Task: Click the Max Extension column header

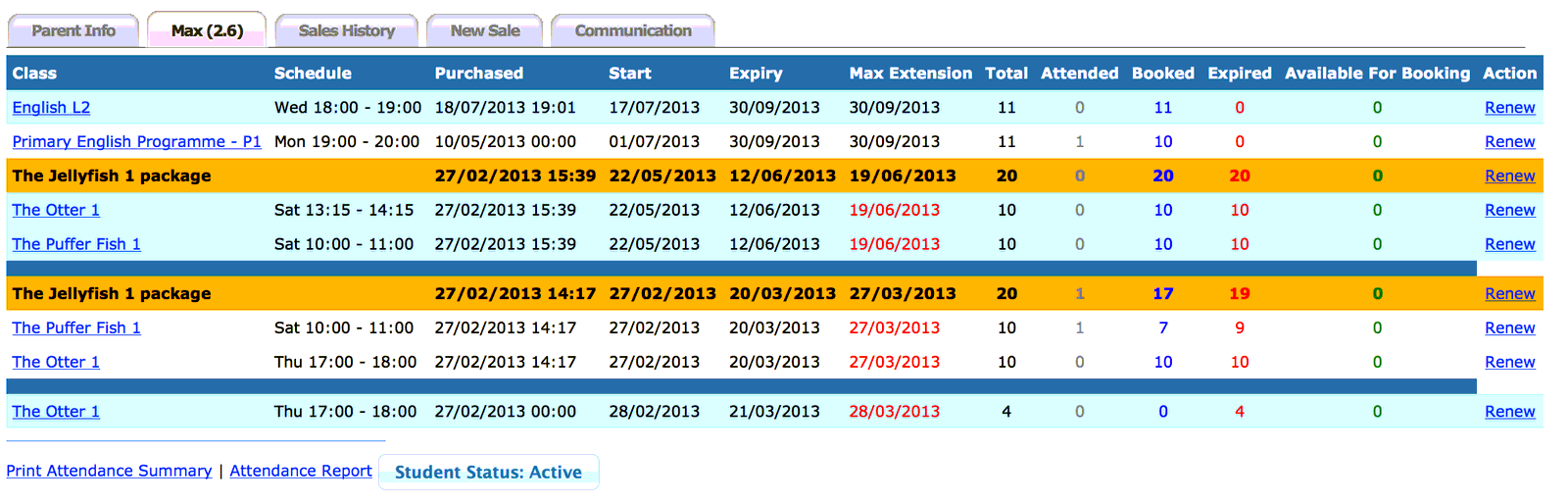Action: (x=910, y=74)
